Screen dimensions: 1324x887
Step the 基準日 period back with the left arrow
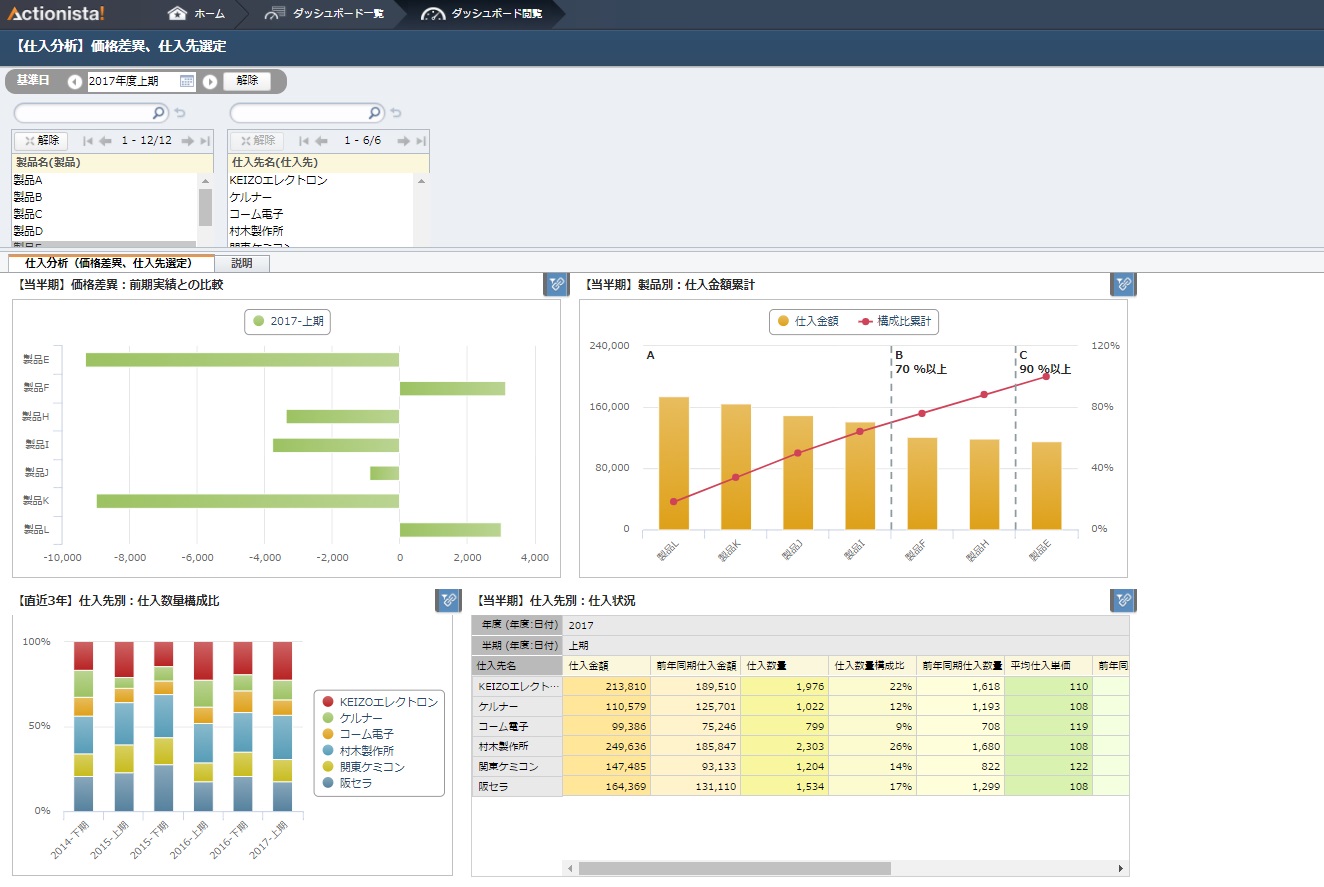(75, 82)
